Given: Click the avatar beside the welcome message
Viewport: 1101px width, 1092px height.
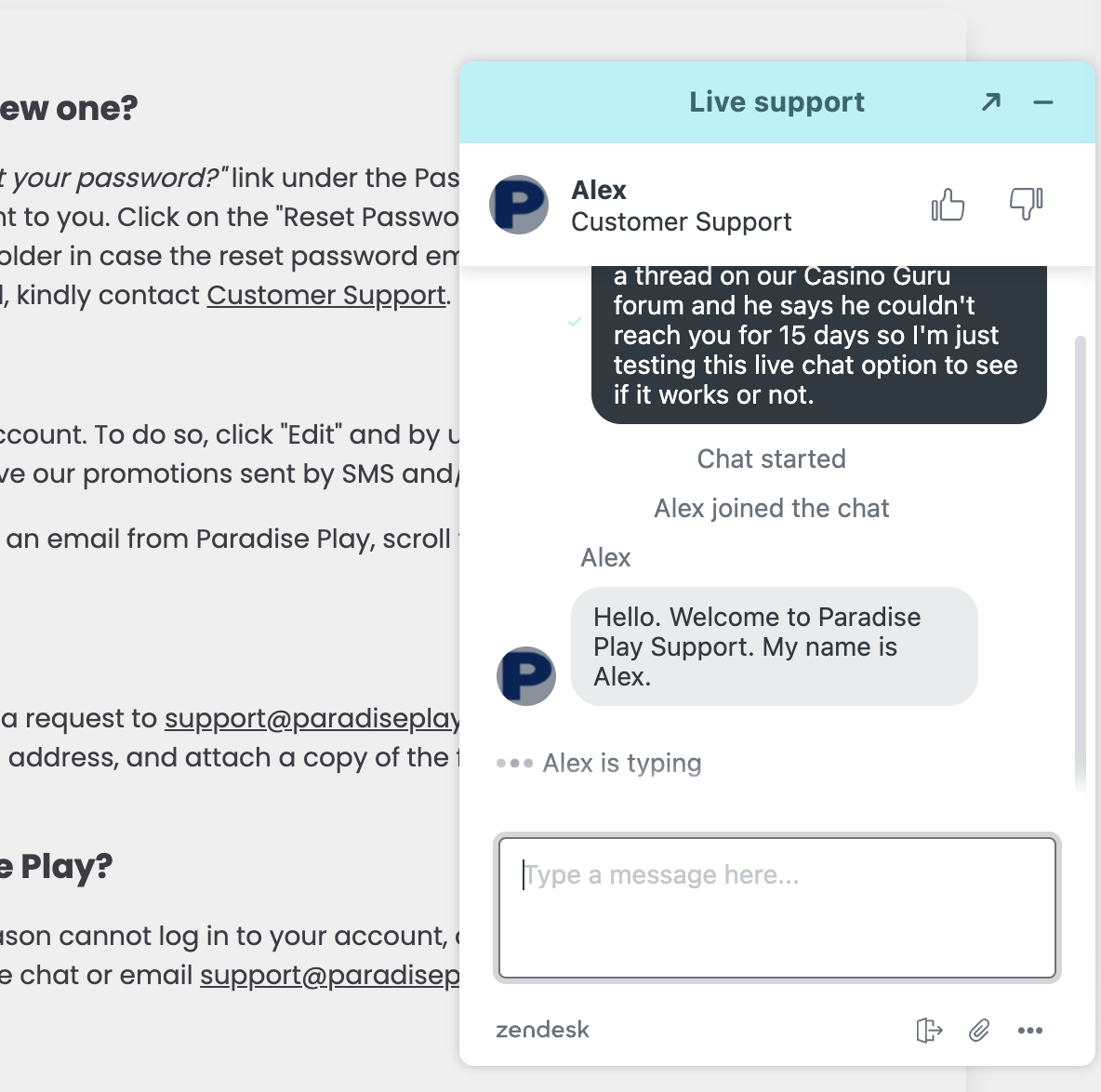Looking at the screenshot, I should 526,676.
